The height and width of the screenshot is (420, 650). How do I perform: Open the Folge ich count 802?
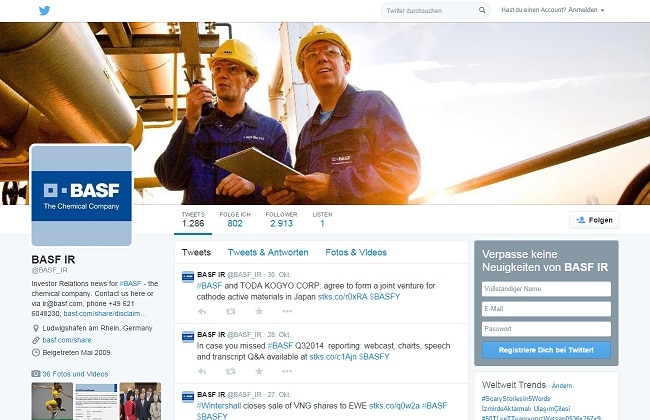[235, 220]
